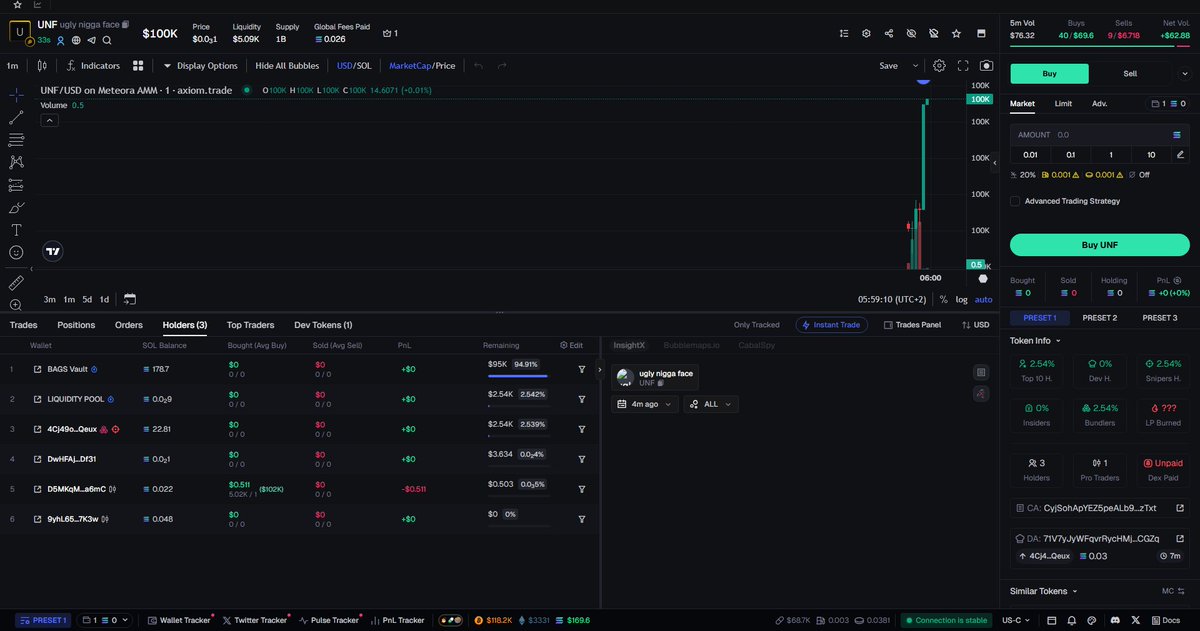
Task: Open the Dev Tokens (1) tab
Action: pyautogui.click(x=323, y=325)
